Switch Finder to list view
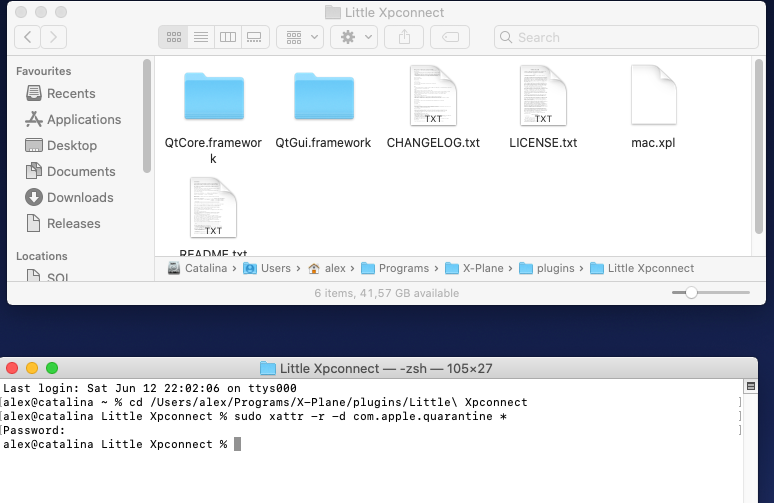Viewport: 774px width, 503px height. click(201, 37)
